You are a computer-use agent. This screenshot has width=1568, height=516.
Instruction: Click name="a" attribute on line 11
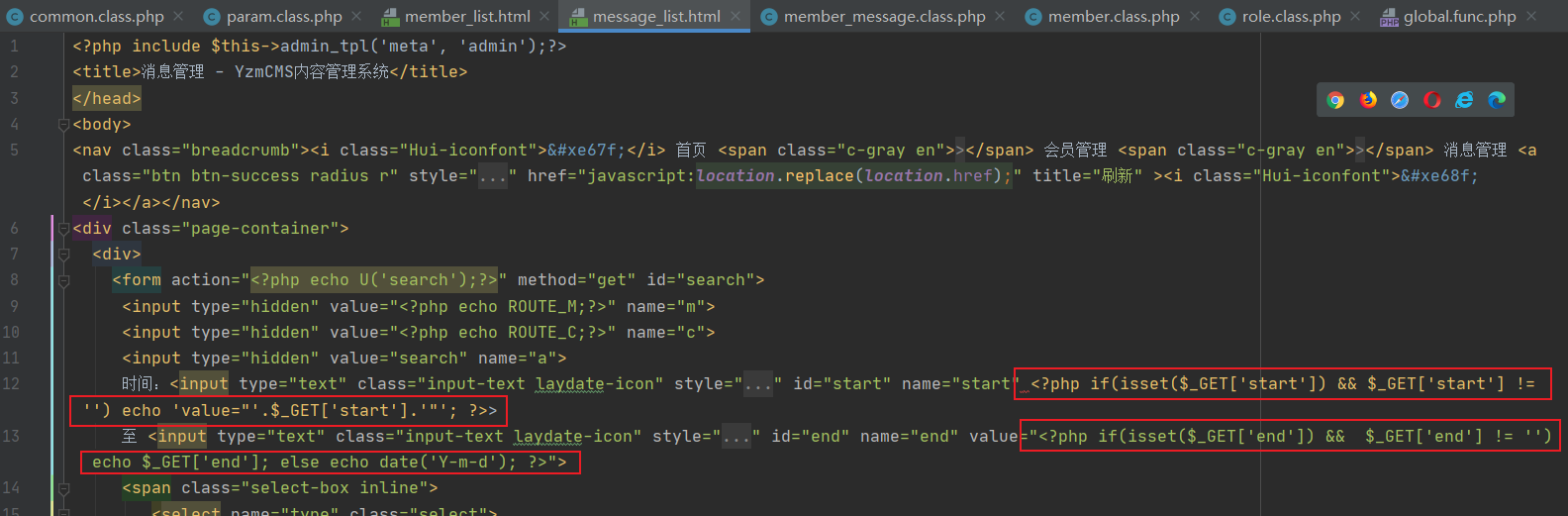(x=517, y=359)
